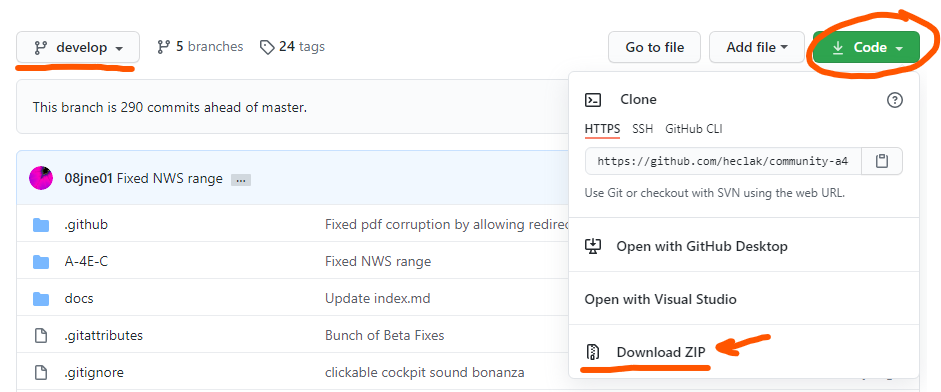Open the A-4E-C folder

tap(86, 261)
